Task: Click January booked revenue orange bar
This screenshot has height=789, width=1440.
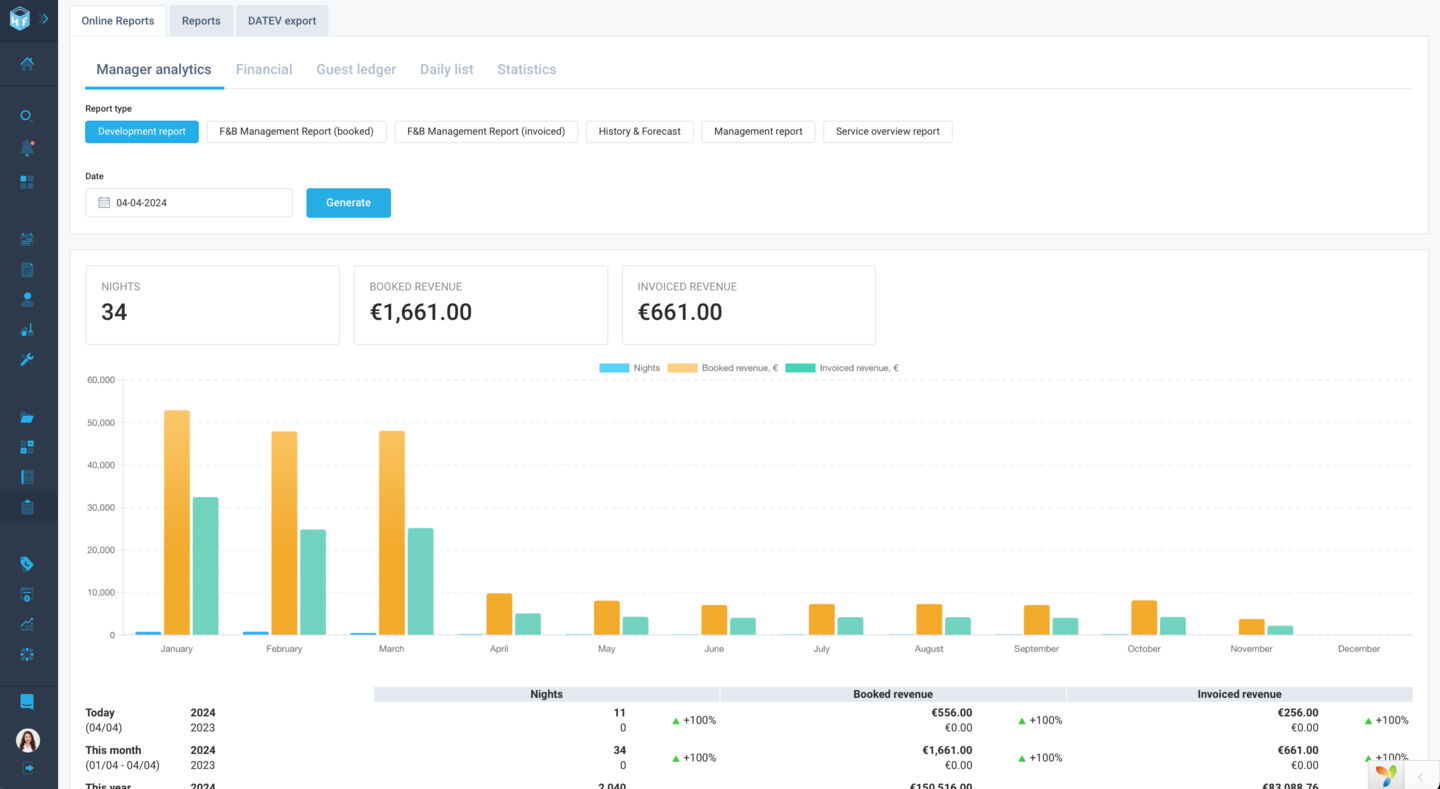Action: click(x=177, y=522)
